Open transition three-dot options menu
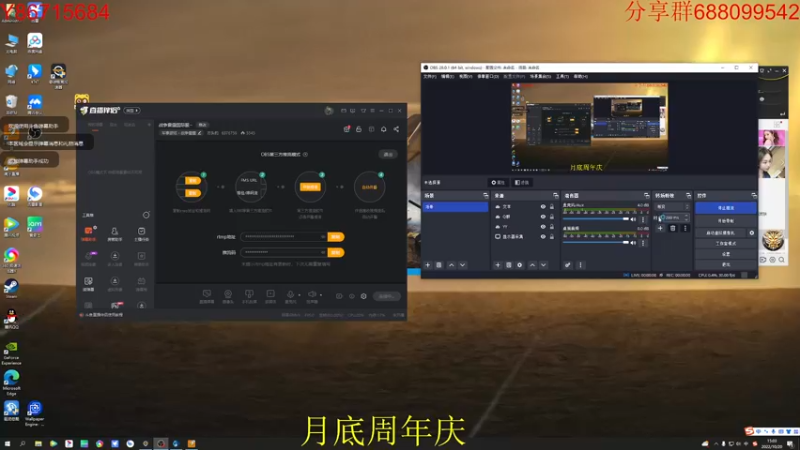800x450 pixels. [685, 228]
